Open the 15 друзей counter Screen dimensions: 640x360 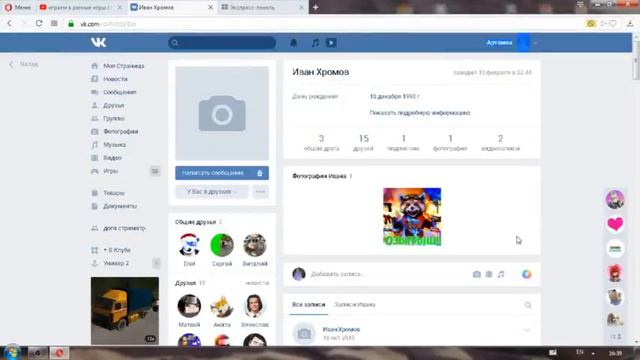point(363,143)
